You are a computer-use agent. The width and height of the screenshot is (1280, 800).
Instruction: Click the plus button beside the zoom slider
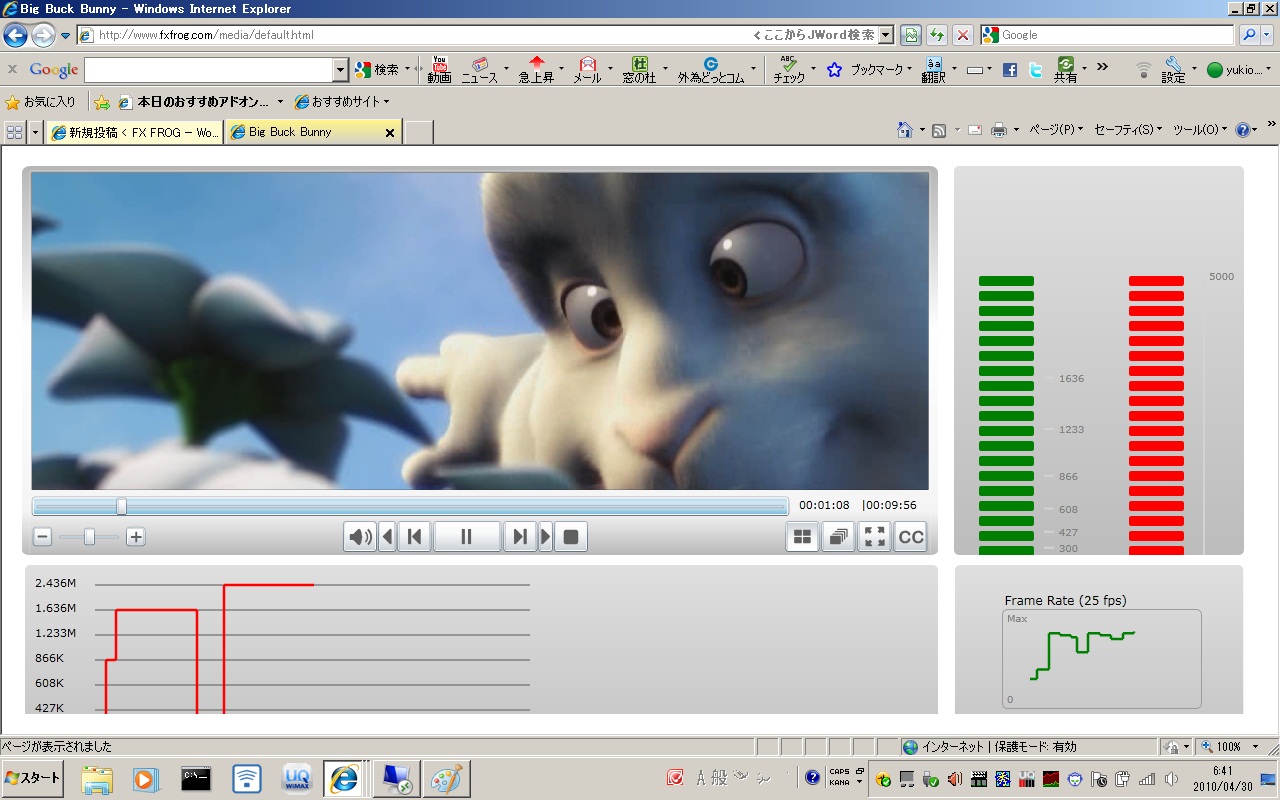136,537
